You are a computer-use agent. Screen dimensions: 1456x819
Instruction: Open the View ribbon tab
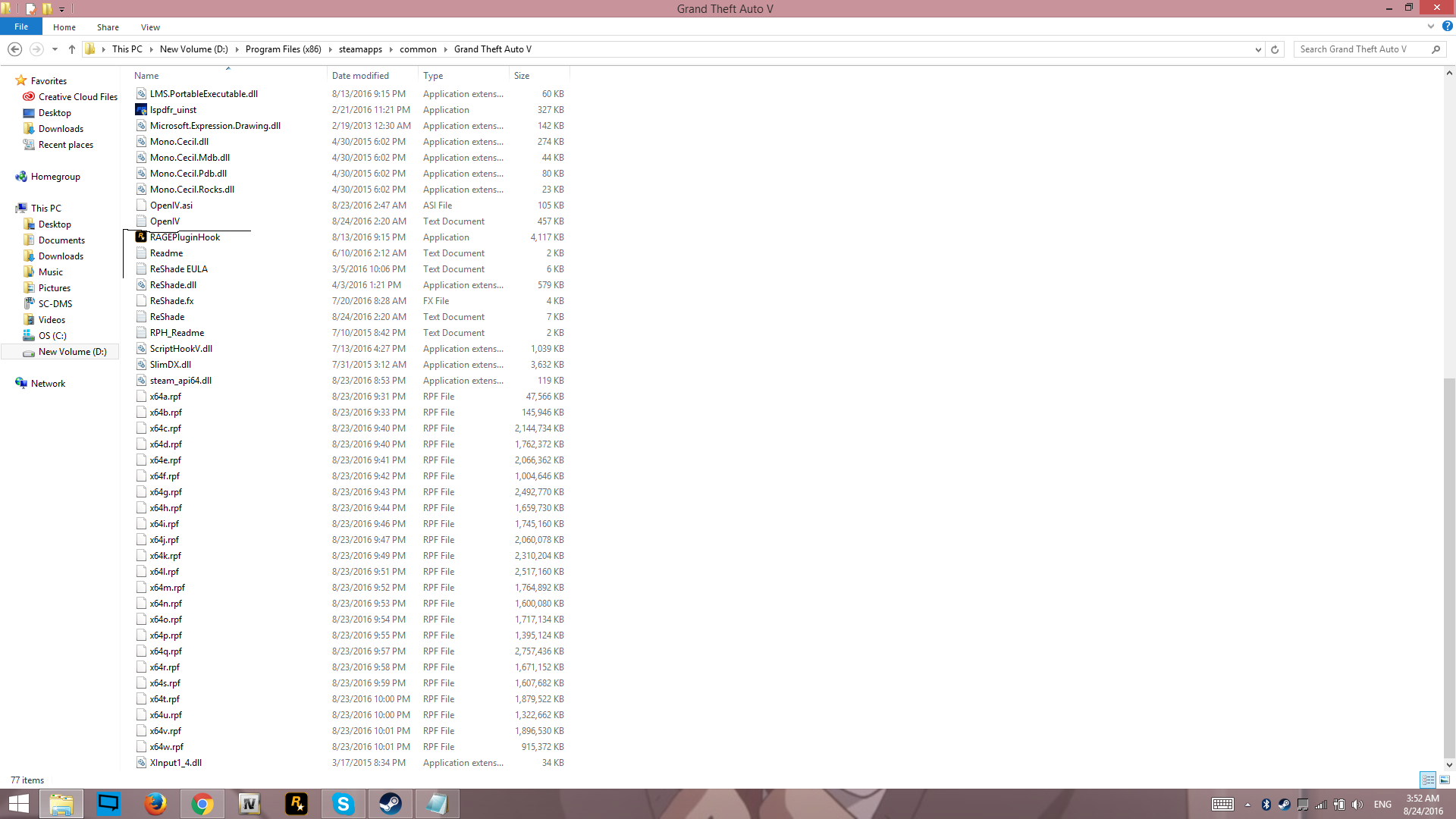[x=150, y=27]
